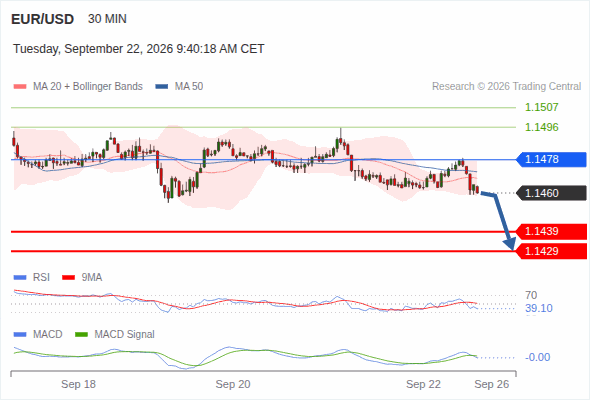
Task: Click the blue MACD legend swatch
Action: [20, 335]
